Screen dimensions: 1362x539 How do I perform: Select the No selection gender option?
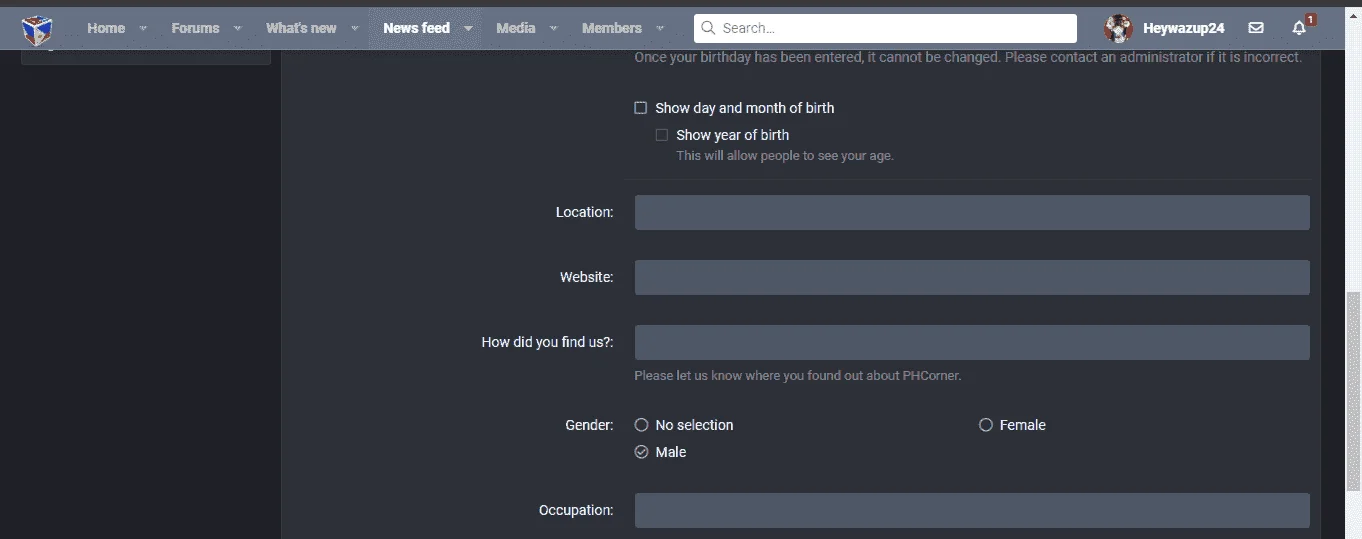point(642,425)
